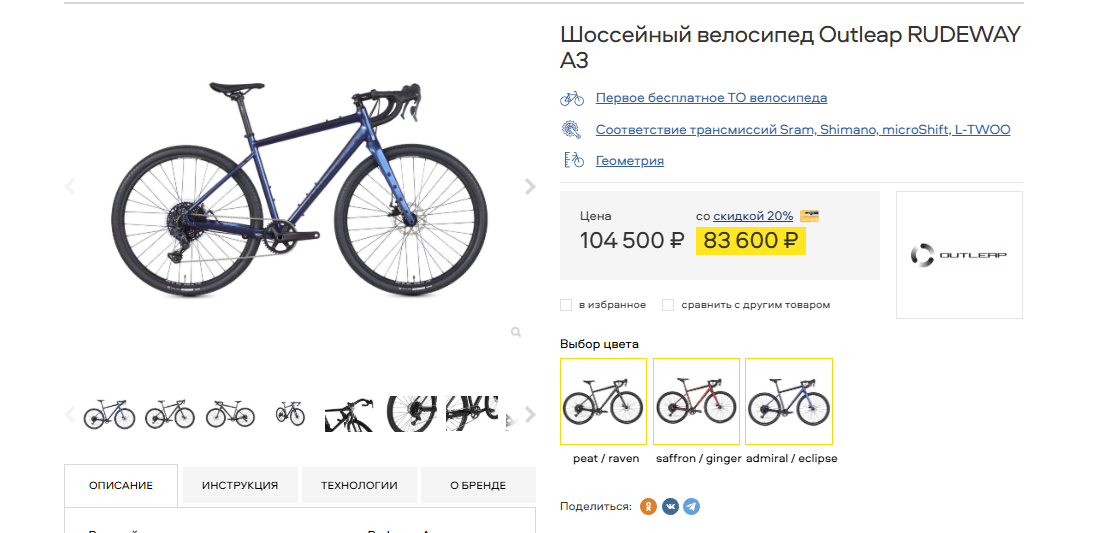This screenshot has width=1102, height=533.
Task: Show the next main bike photo
Action: (531, 186)
